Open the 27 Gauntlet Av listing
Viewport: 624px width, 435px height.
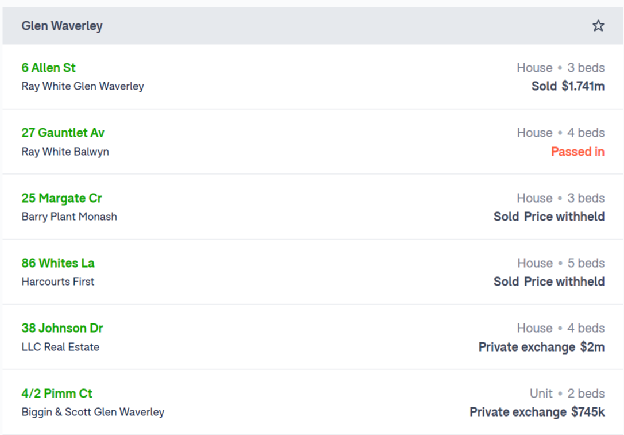tap(63, 133)
